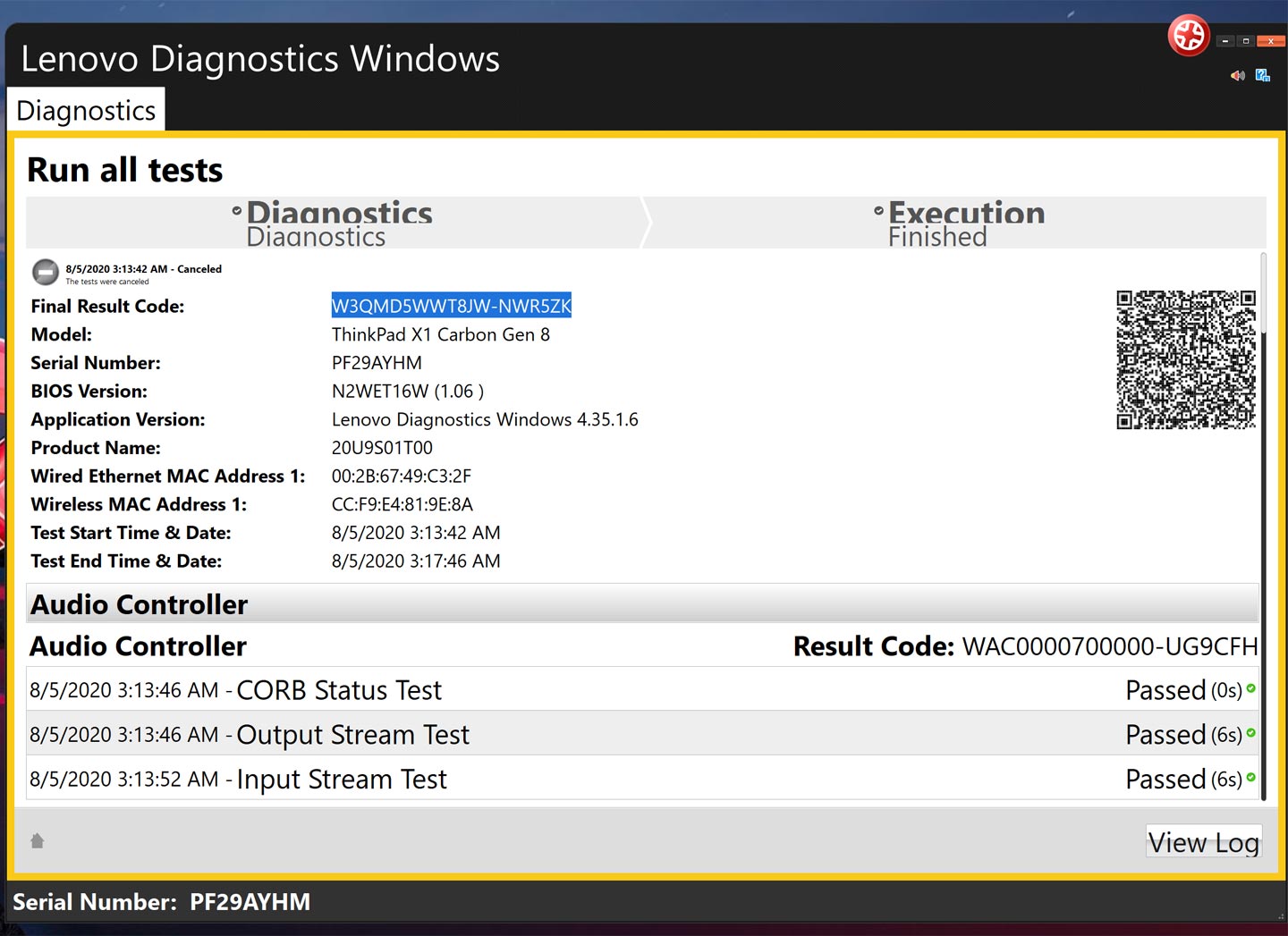This screenshot has width=1288, height=936.
Task: Open the View Log button
Action: (x=1203, y=842)
